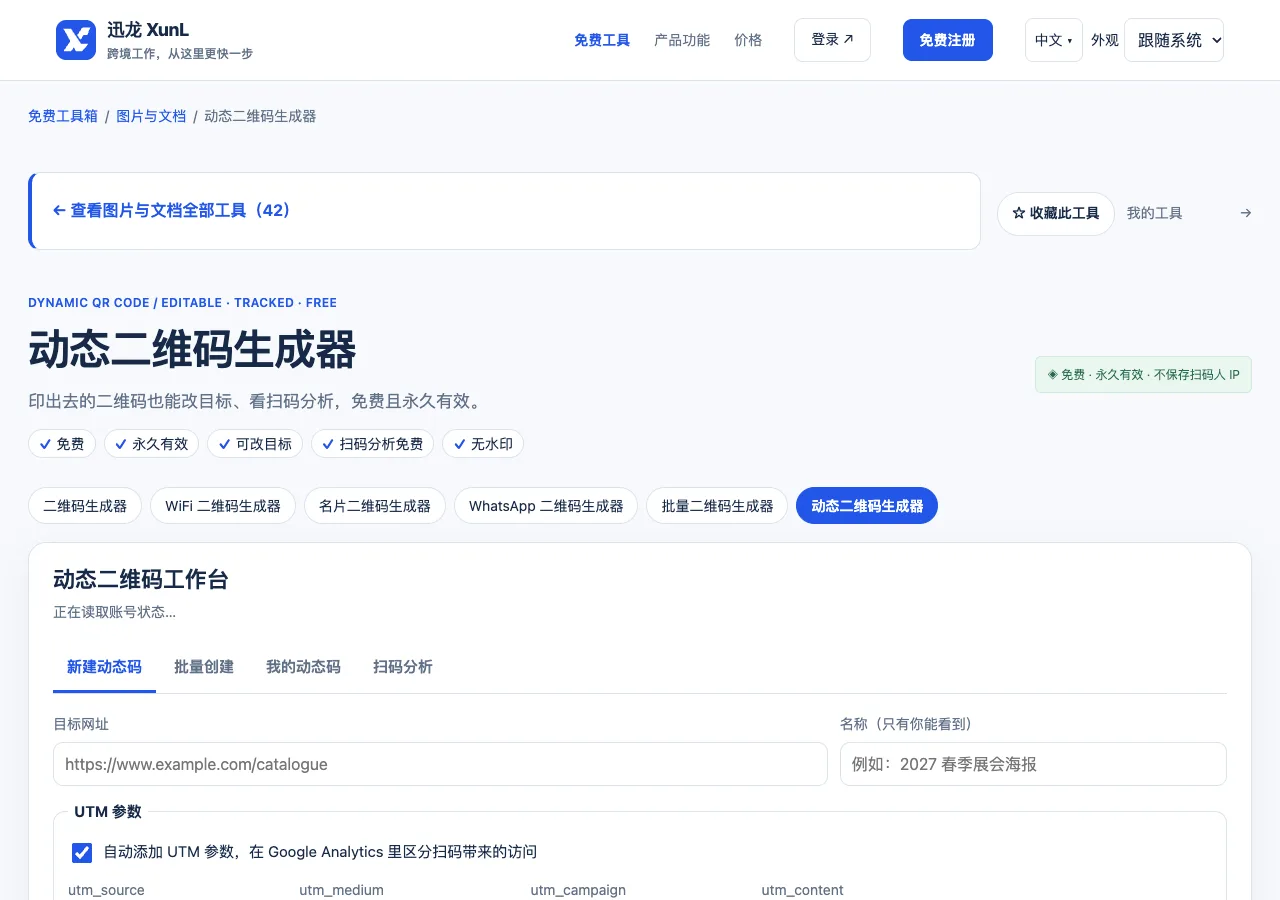Screen dimensions: 1280x900
Task: Open 查看图片与文档全部工具（42） link
Action: 171,210
